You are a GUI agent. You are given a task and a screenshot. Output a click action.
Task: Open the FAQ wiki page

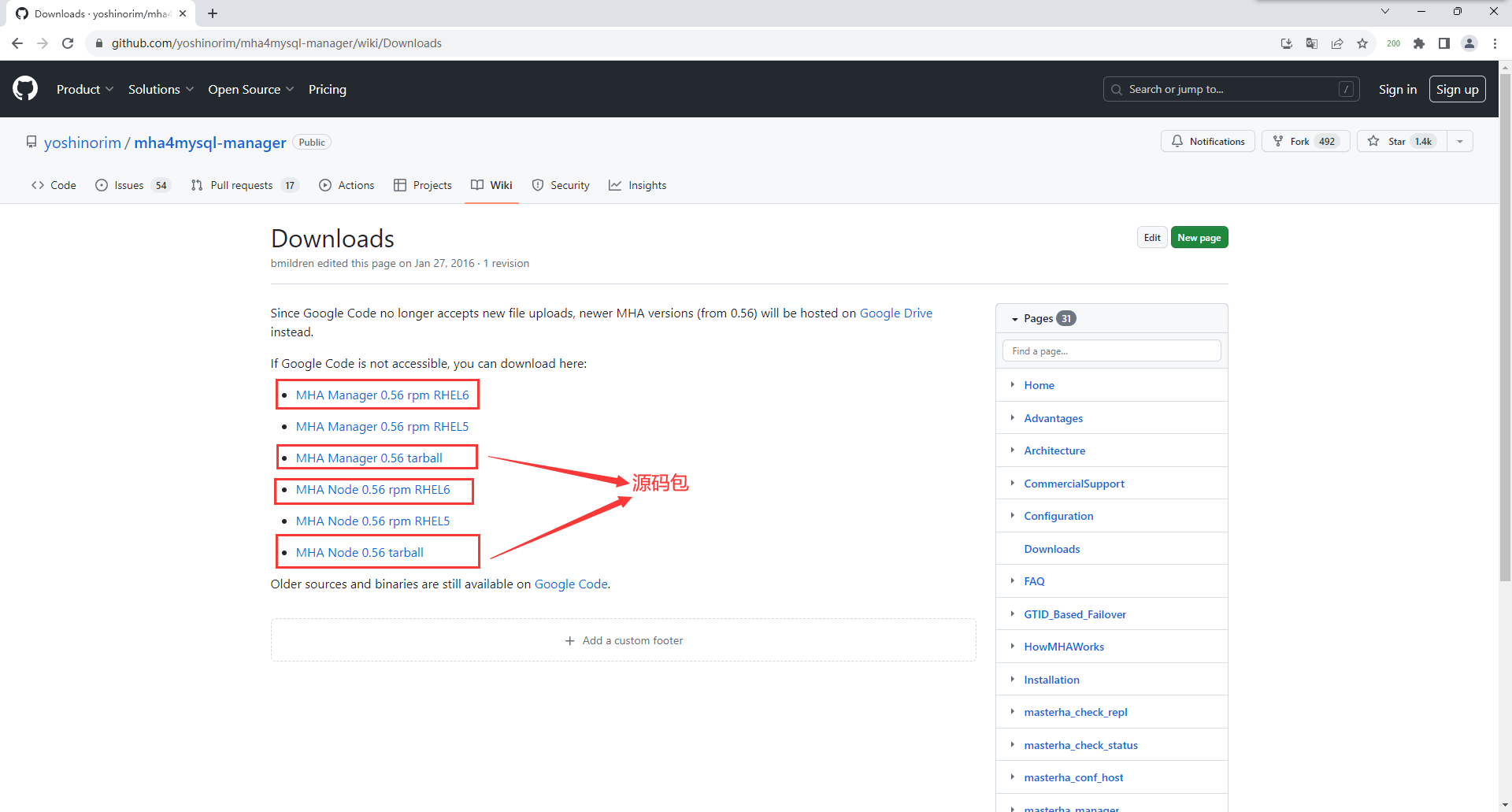coord(1034,581)
